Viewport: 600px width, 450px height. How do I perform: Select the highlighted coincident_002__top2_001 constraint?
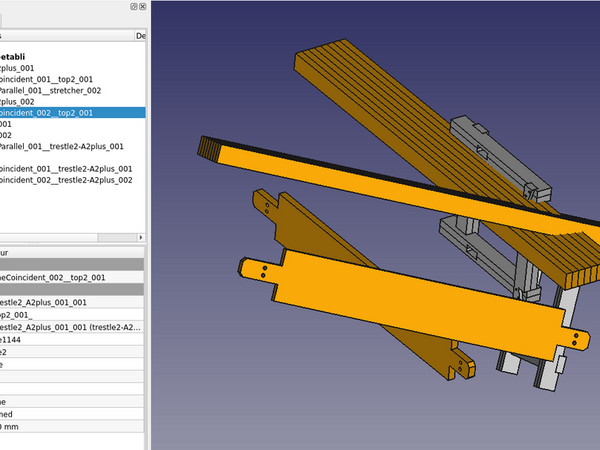tap(50, 113)
